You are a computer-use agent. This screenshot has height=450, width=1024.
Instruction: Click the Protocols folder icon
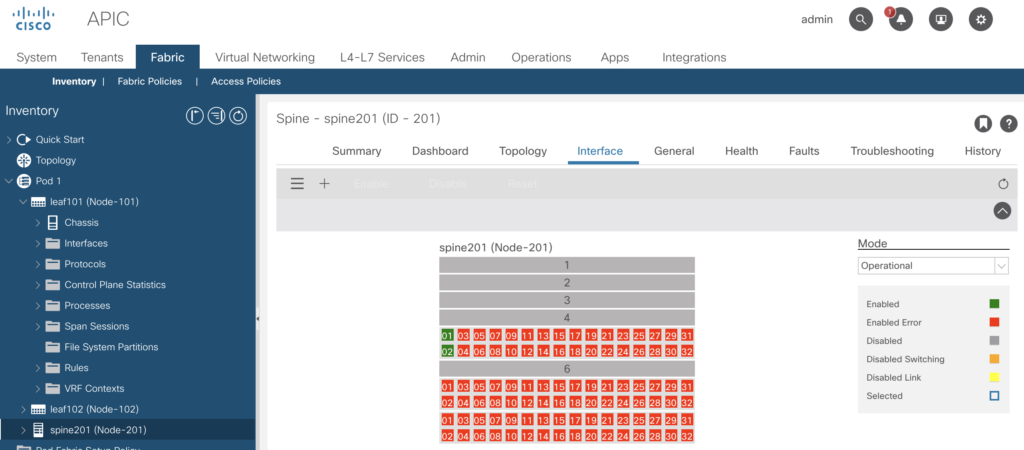pyautogui.click(x=52, y=264)
